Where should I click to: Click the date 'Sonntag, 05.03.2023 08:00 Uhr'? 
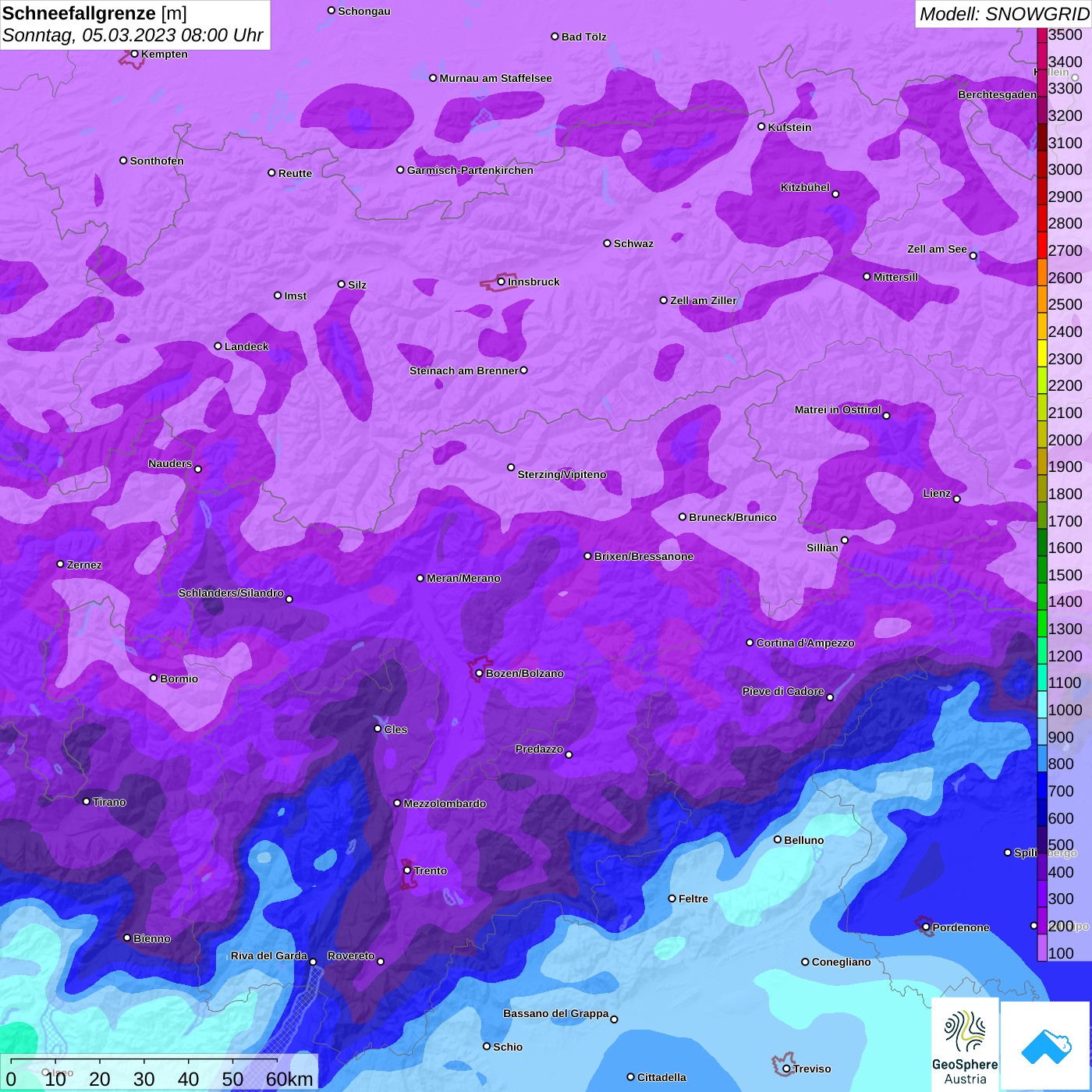(133, 36)
